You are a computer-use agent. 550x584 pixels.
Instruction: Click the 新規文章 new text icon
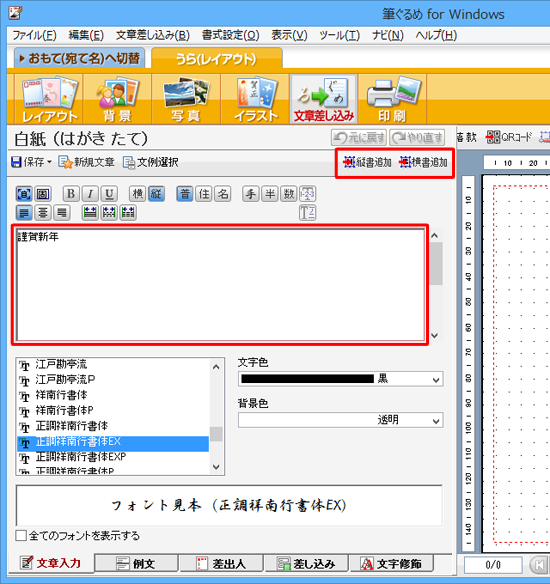click(86, 162)
